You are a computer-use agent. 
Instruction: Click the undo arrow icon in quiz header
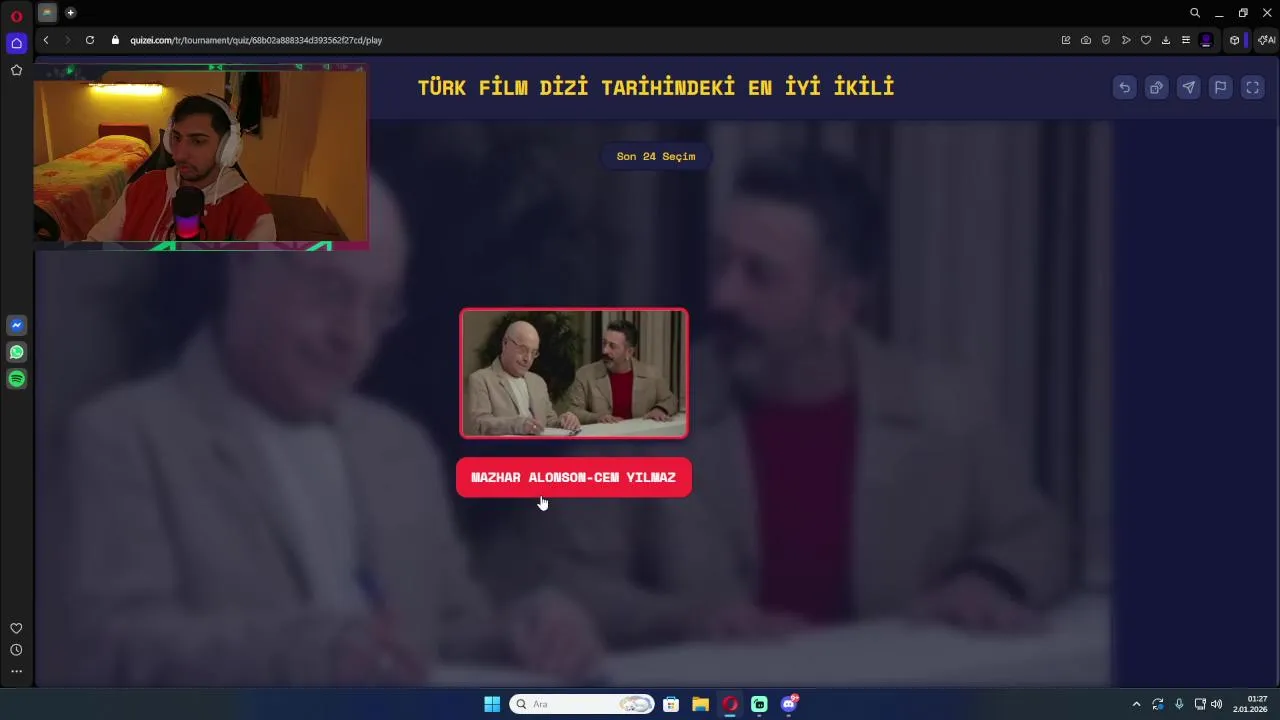pyautogui.click(x=1124, y=88)
